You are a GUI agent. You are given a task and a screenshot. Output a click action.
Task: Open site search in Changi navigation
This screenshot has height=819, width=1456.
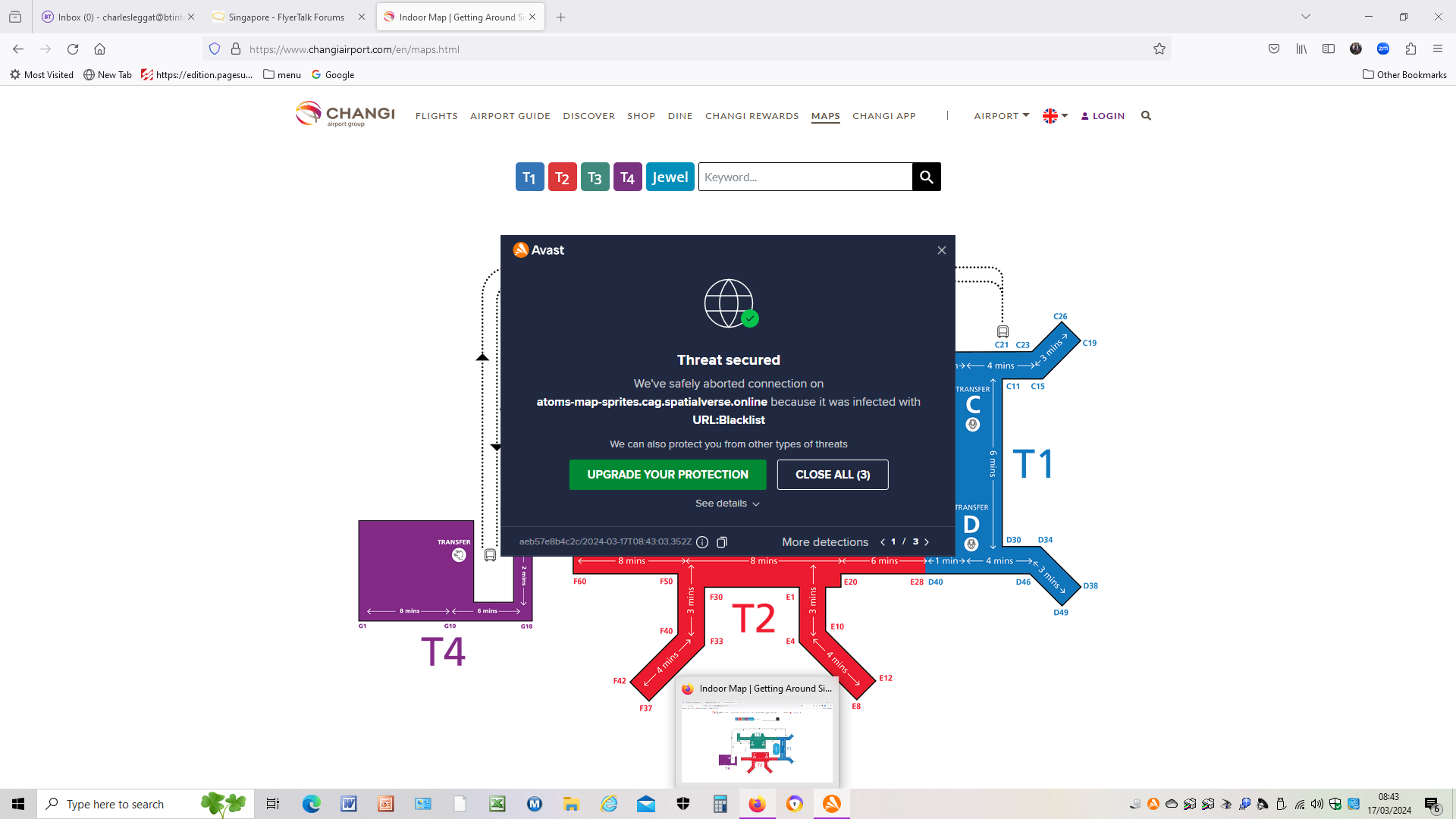click(x=1146, y=116)
